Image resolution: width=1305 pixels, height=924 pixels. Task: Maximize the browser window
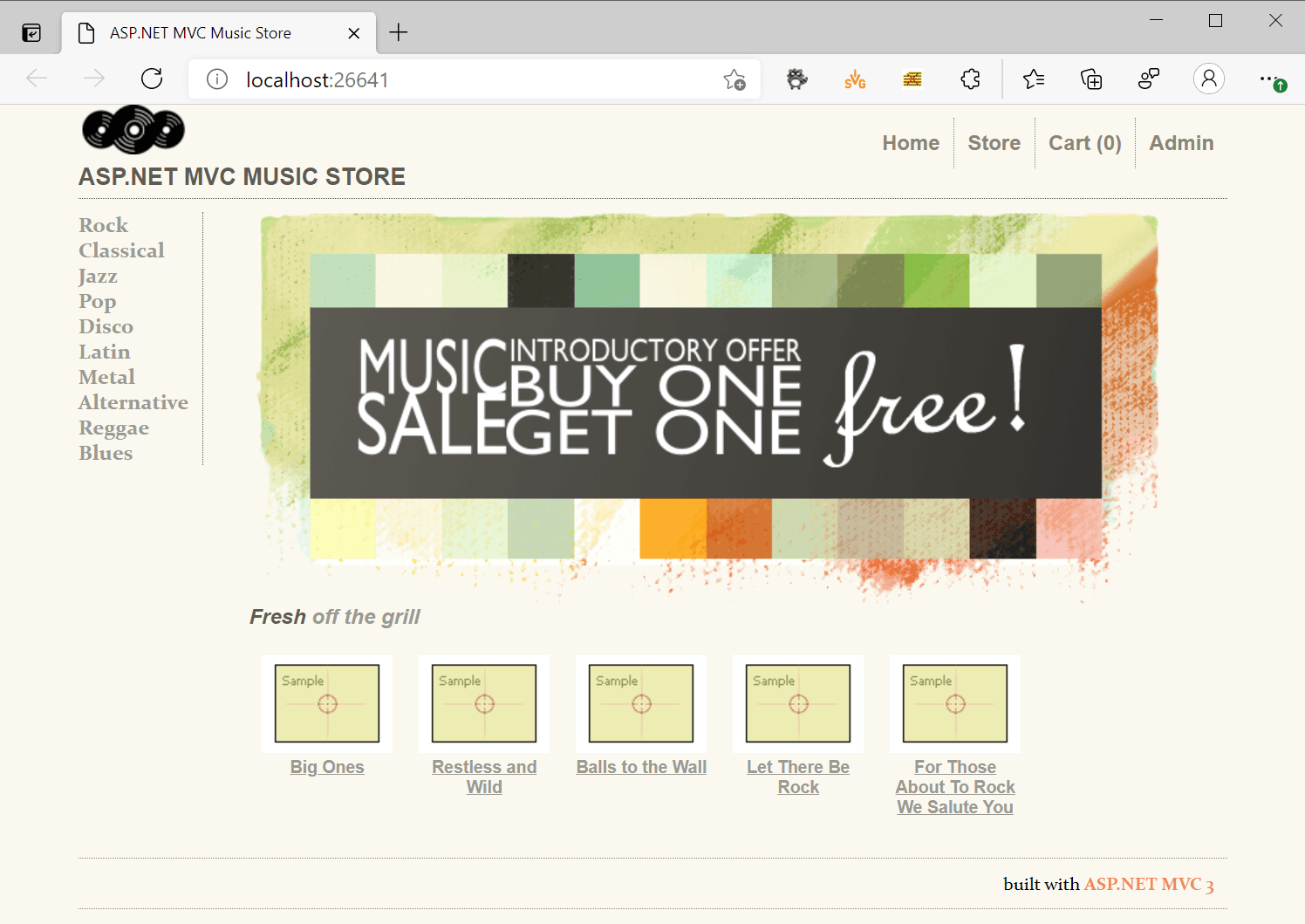click(1215, 20)
